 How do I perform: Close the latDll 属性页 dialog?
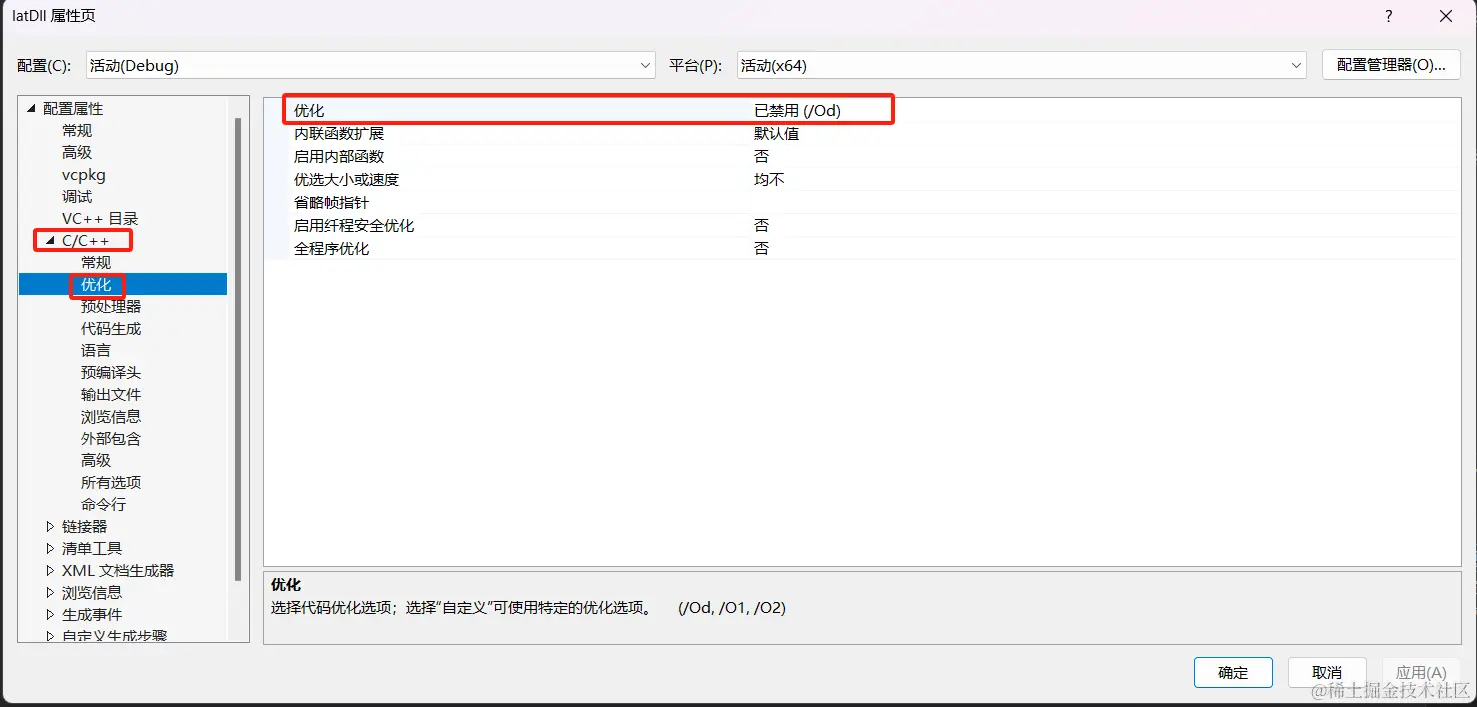[1446, 16]
